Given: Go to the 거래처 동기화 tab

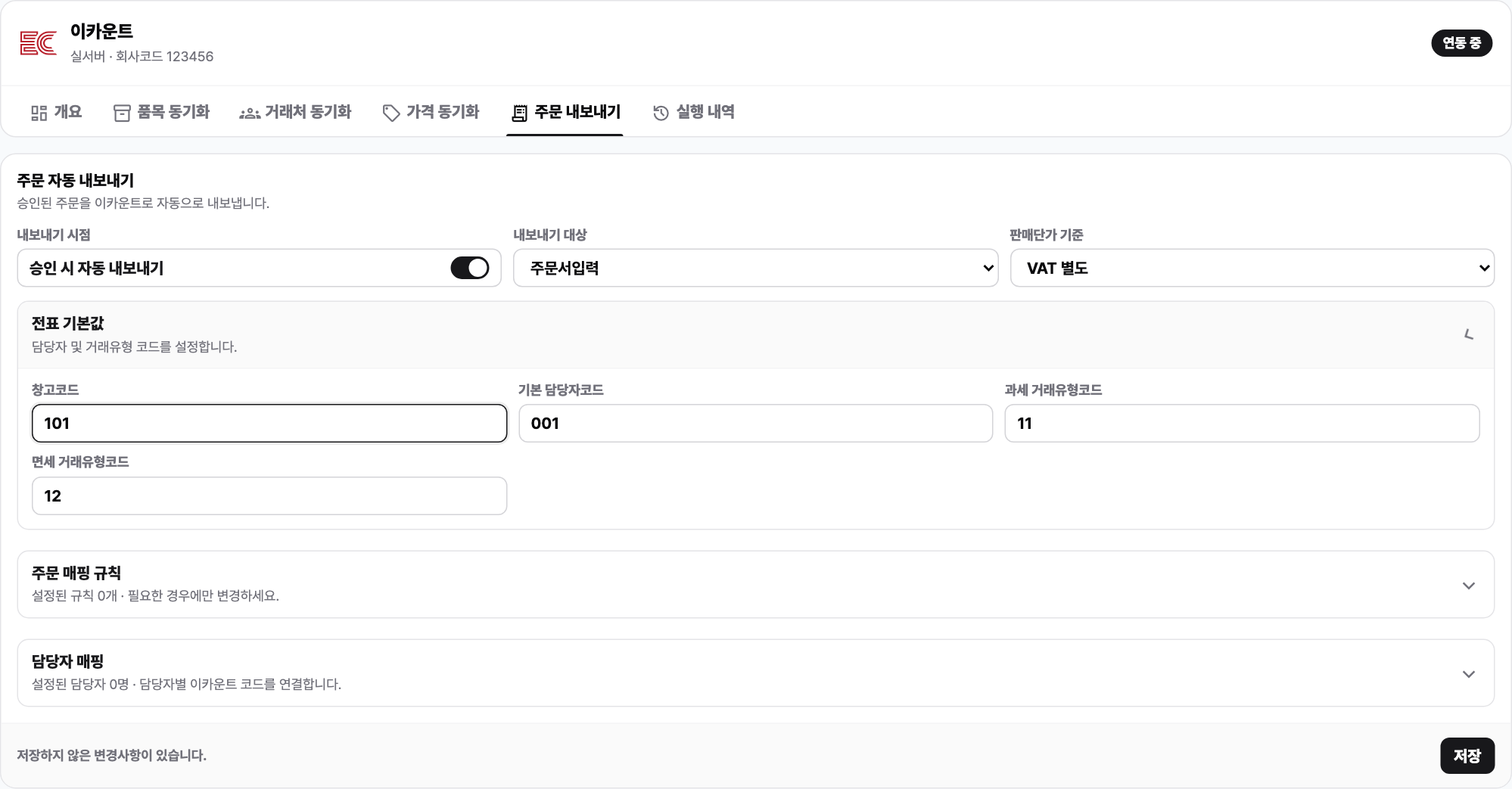Looking at the screenshot, I should point(296,112).
